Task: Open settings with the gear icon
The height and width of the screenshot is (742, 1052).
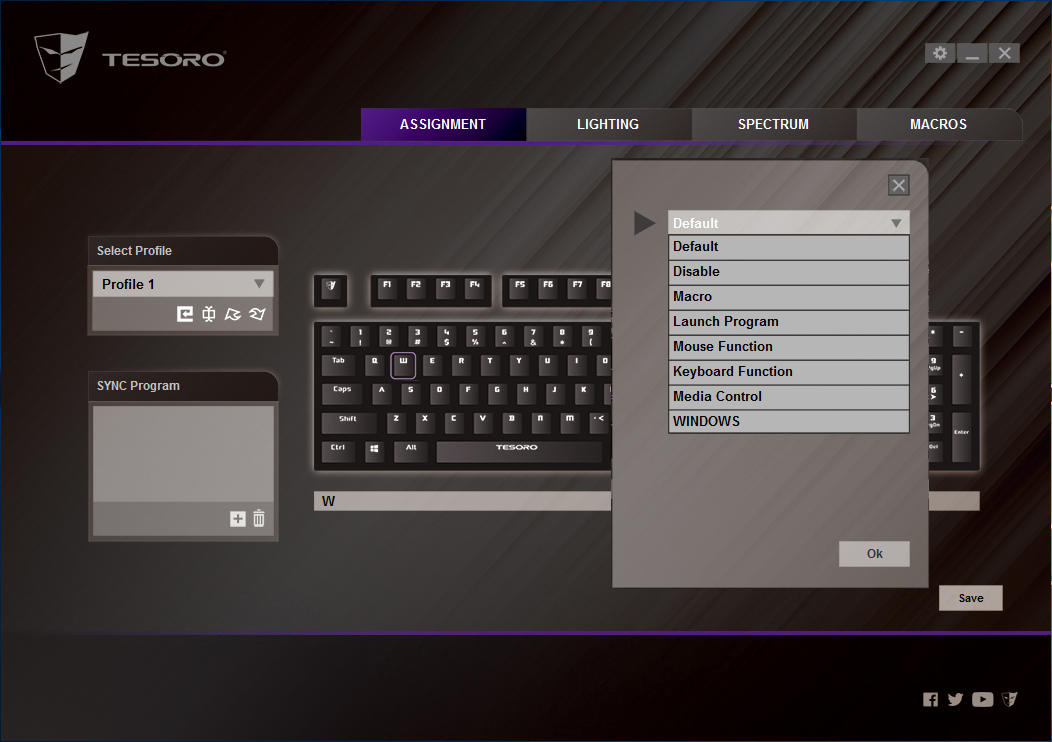Action: pyautogui.click(x=939, y=53)
